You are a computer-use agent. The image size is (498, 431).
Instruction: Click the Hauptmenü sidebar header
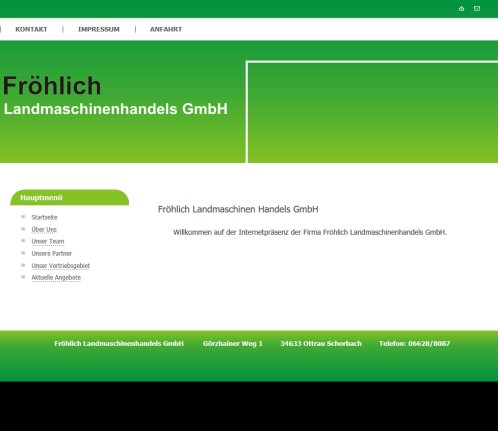(x=69, y=197)
